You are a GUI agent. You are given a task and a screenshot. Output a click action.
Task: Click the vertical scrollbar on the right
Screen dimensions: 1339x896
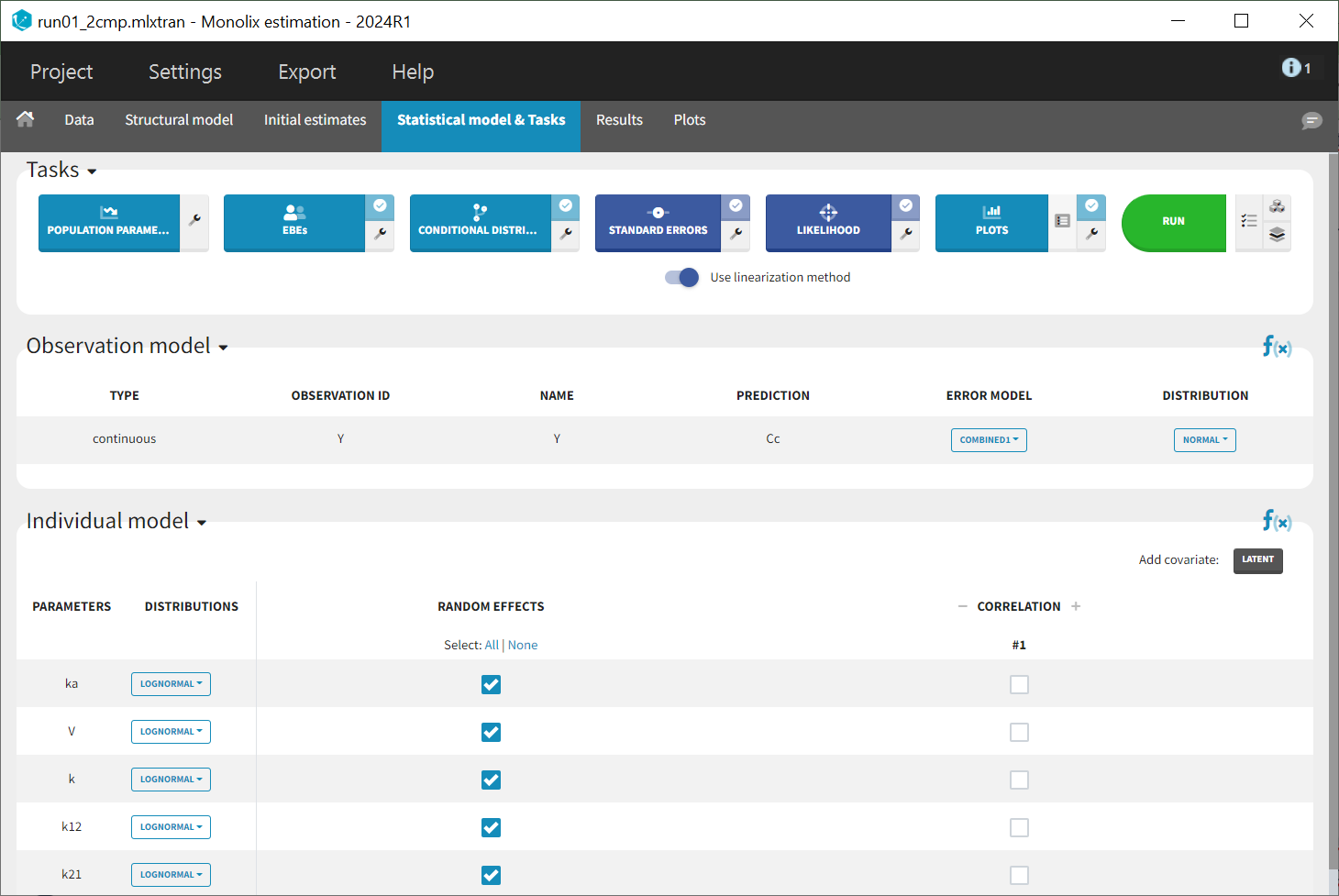click(x=1333, y=514)
